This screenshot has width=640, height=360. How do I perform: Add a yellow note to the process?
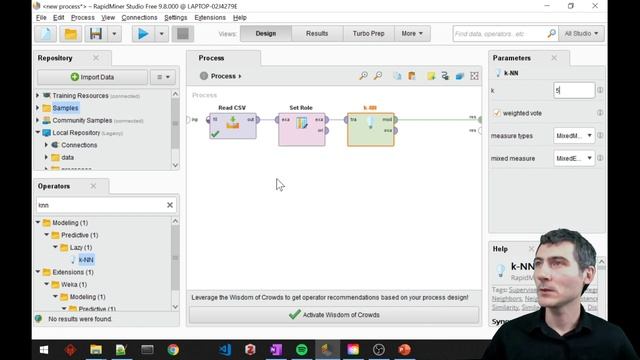[431, 76]
